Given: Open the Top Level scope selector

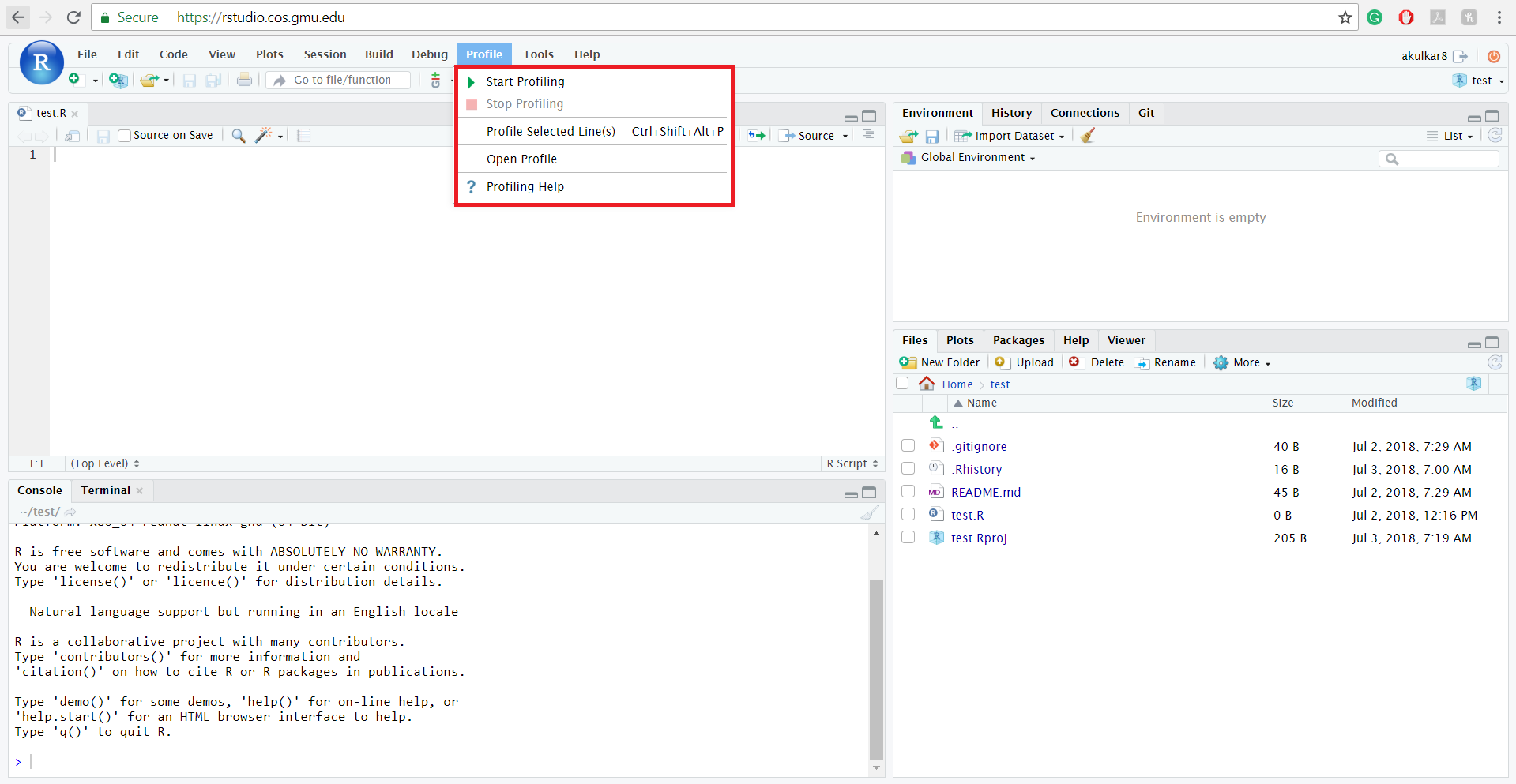Looking at the screenshot, I should (x=105, y=463).
